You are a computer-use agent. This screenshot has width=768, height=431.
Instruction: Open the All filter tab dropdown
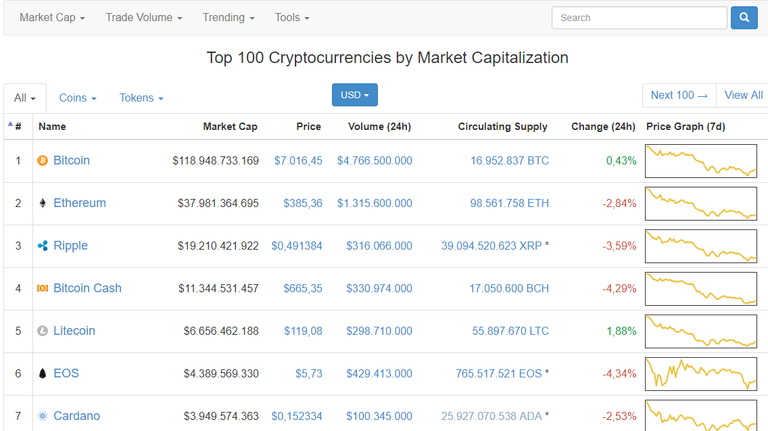tap(25, 98)
